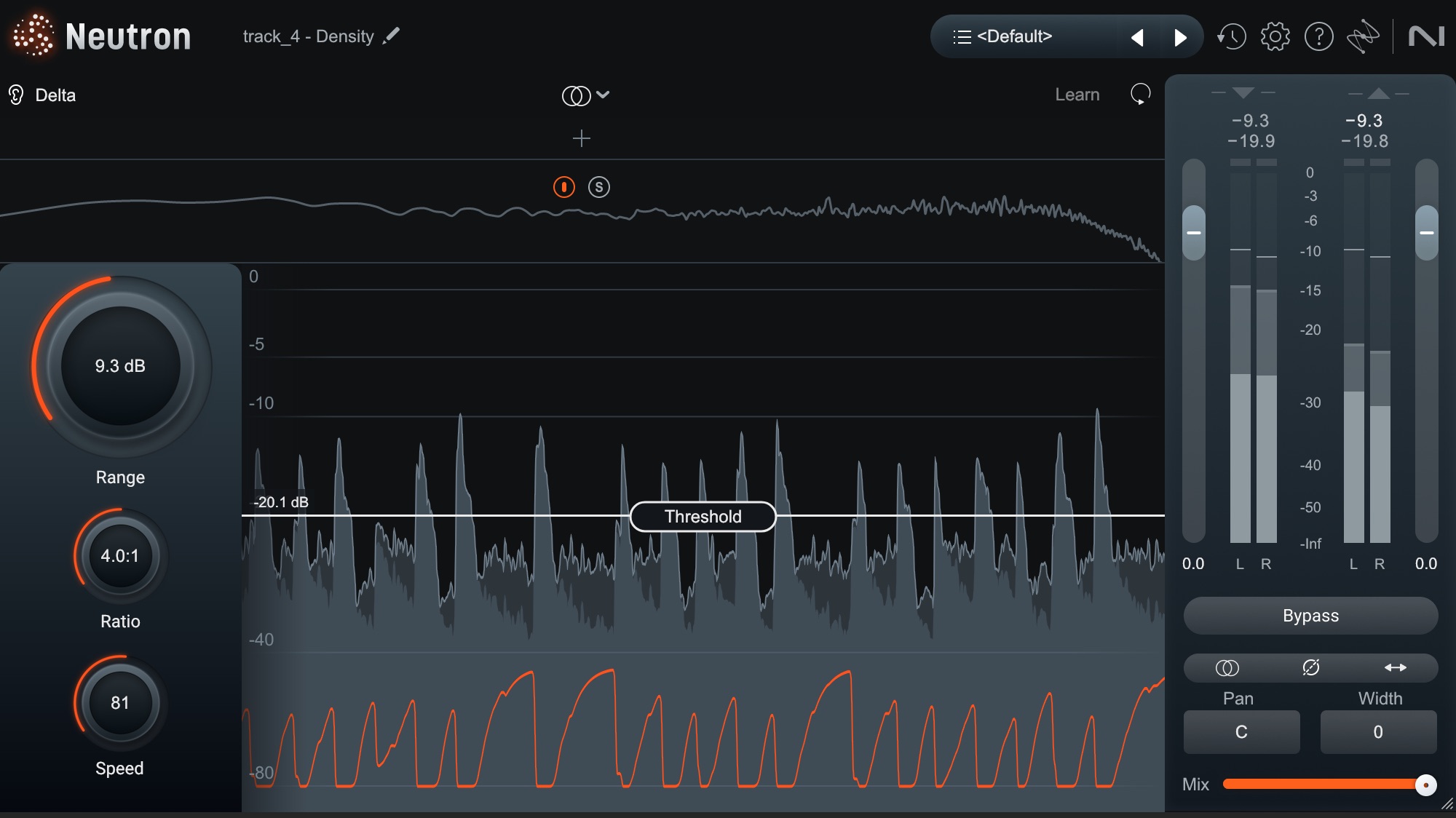Toggle the phase invert icon

point(1311,667)
